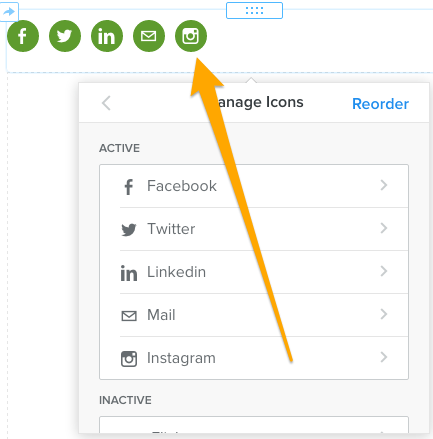The width and height of the screenshot is (433, 439).
Task: Click the Twitter bird glyph in Active list
Action: [129, 230]
